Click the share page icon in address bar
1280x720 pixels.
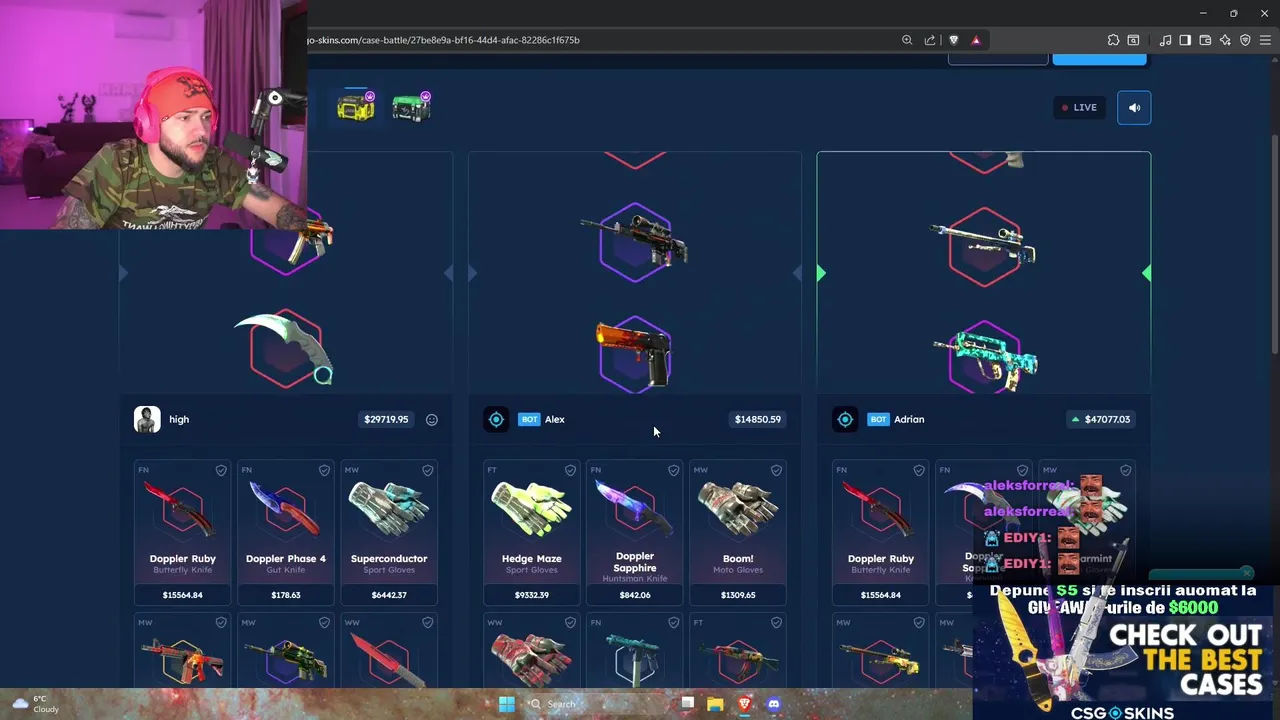point(930,40)
